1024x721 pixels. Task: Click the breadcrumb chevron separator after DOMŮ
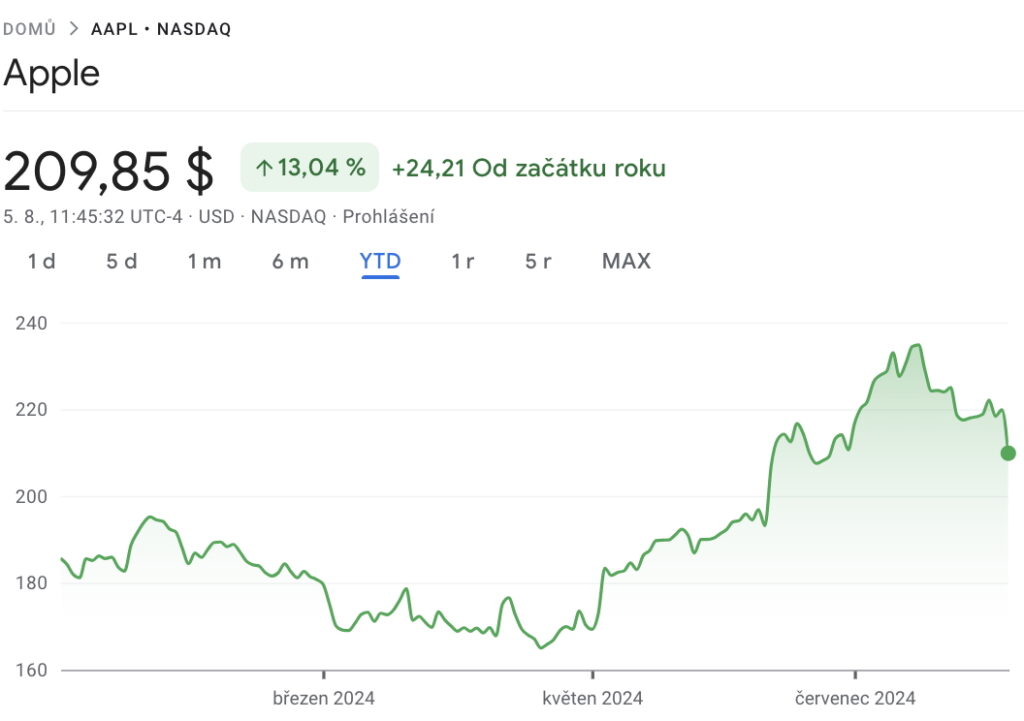74,29
